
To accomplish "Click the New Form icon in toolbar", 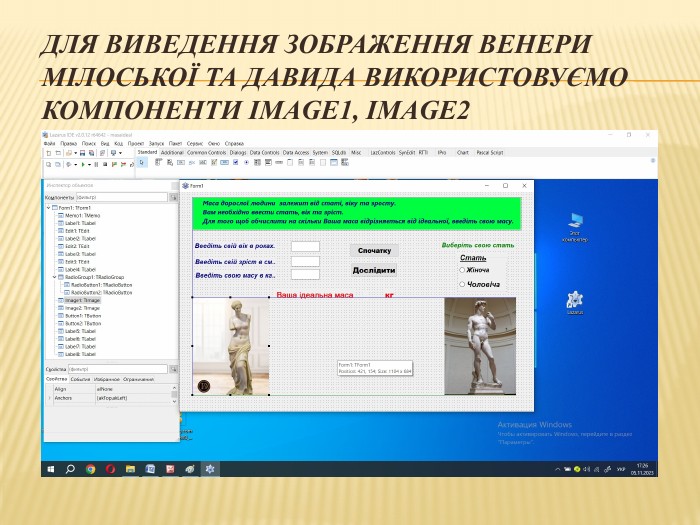I will coord(58,153).
